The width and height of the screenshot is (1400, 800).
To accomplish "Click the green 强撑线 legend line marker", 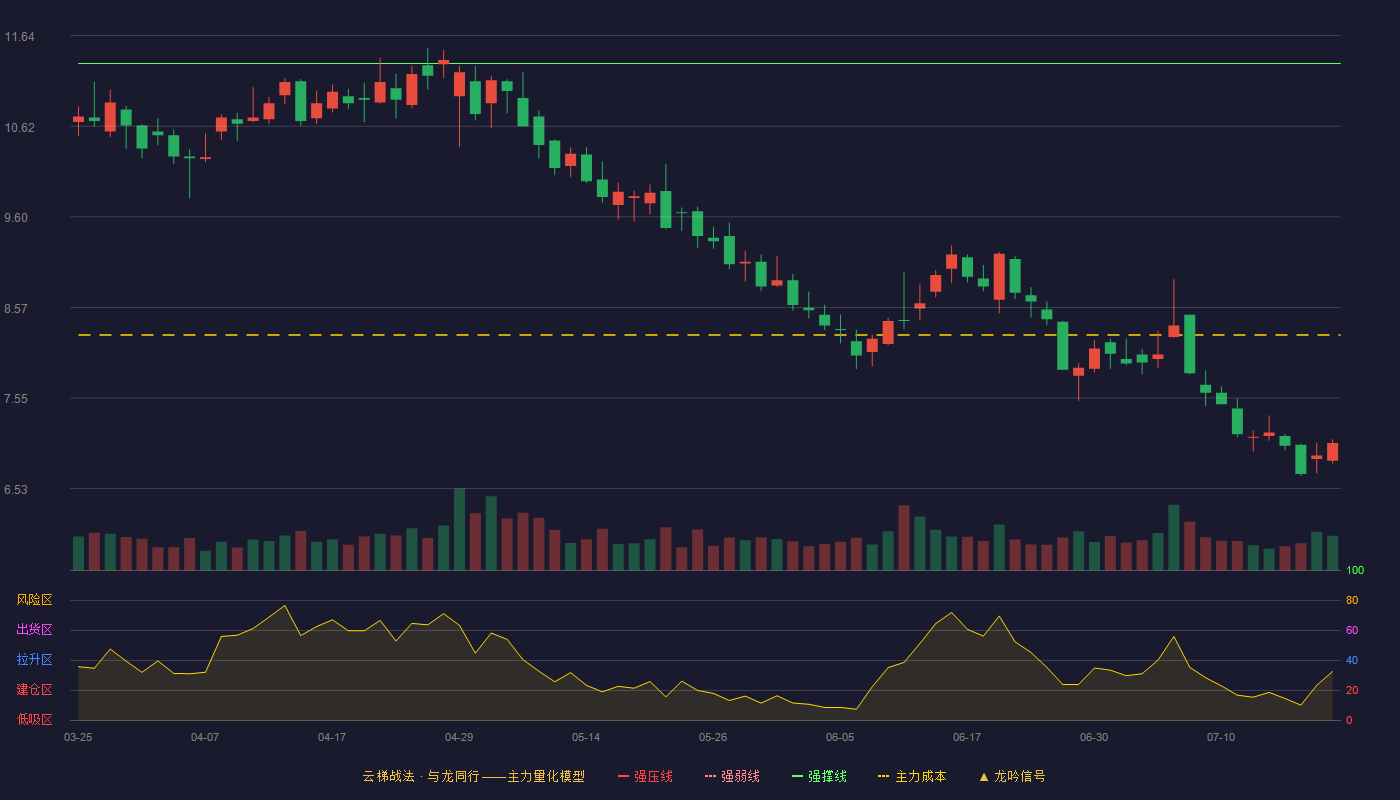I will tap(798, 776).
